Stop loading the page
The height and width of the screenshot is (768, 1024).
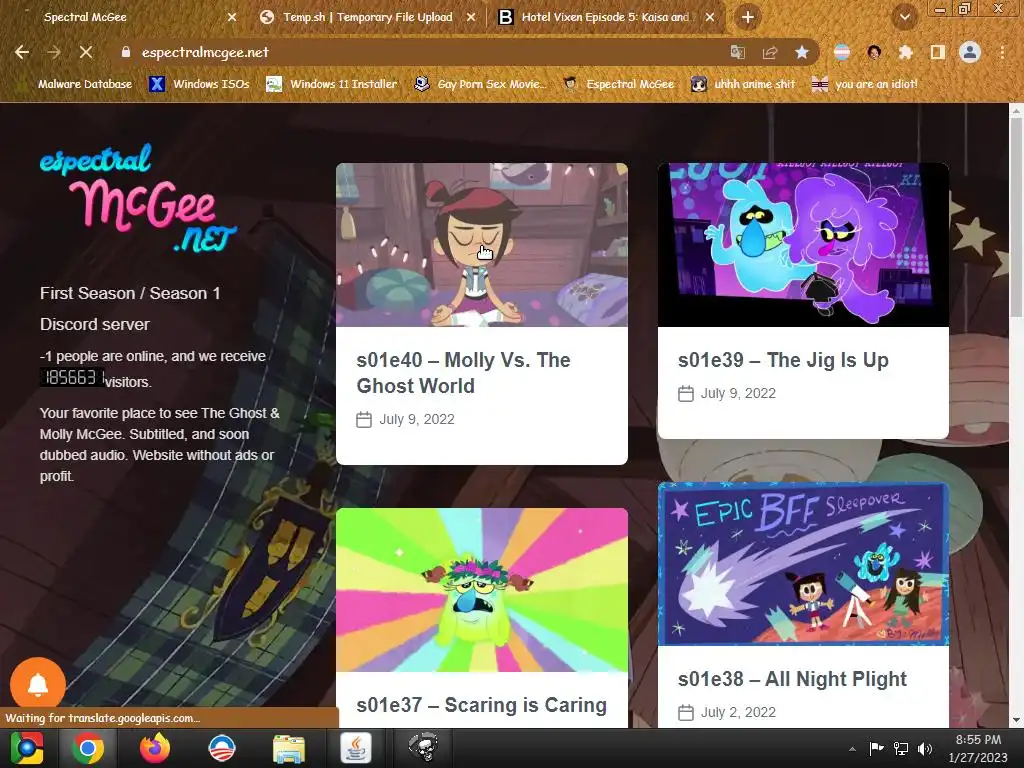coord(86,52)
